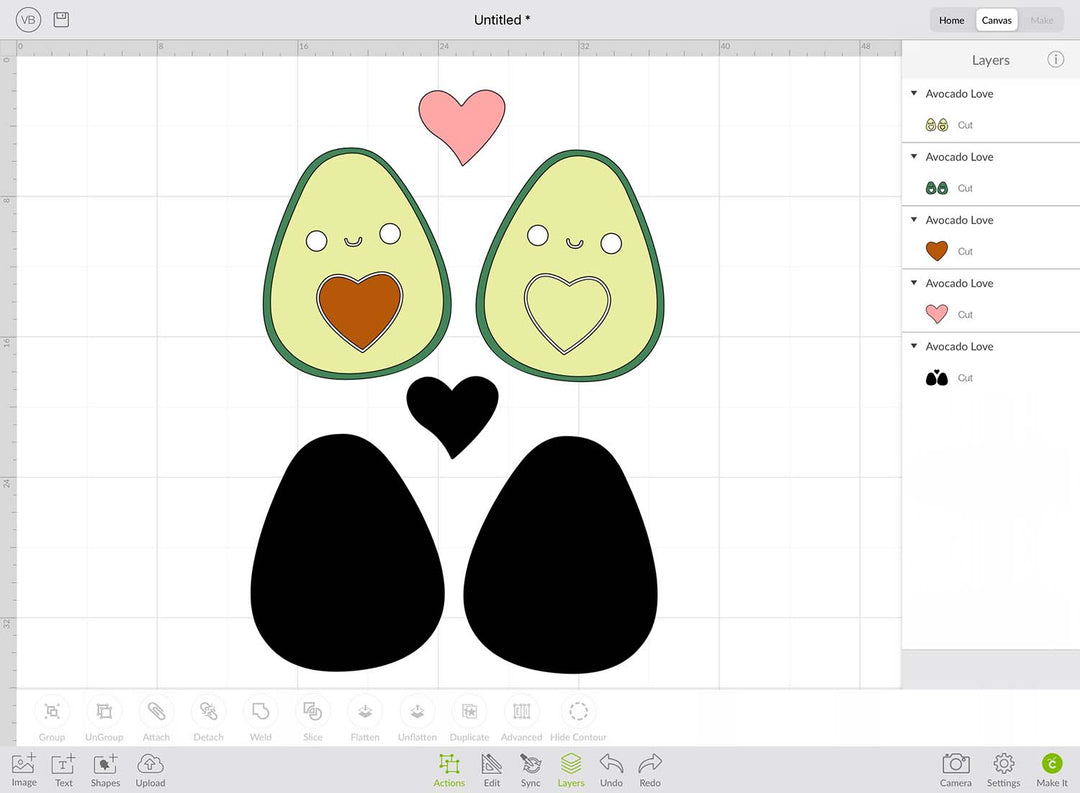1080x793 pixels.
Task: Toggle the Actions toolbar
Action: [449, 770]
